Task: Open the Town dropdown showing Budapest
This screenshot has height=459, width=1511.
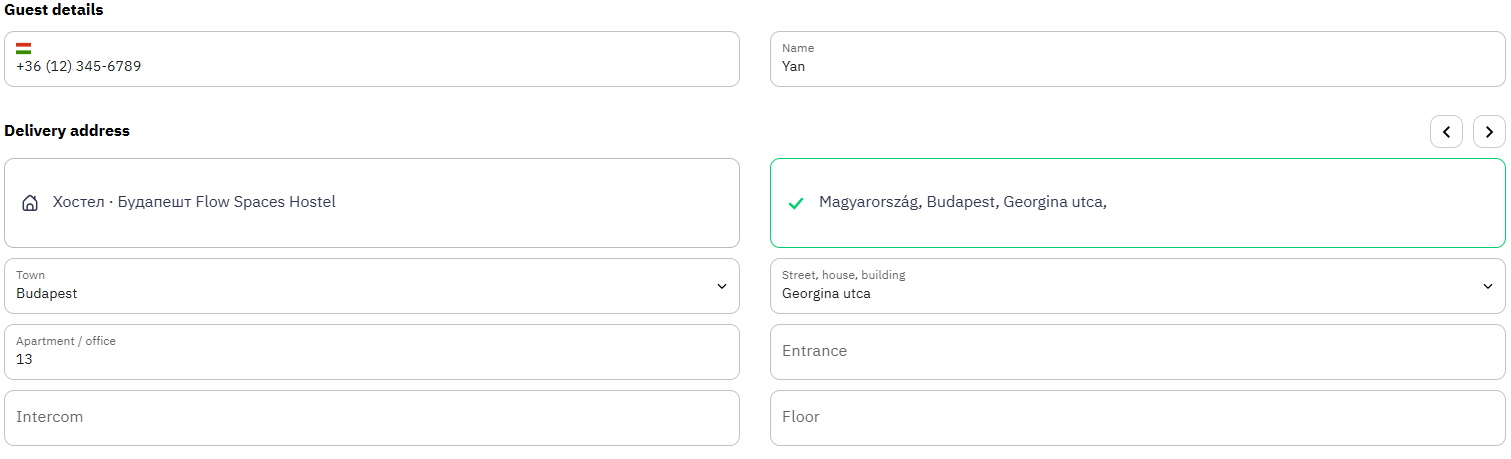Action: click(x=372, y=286)
